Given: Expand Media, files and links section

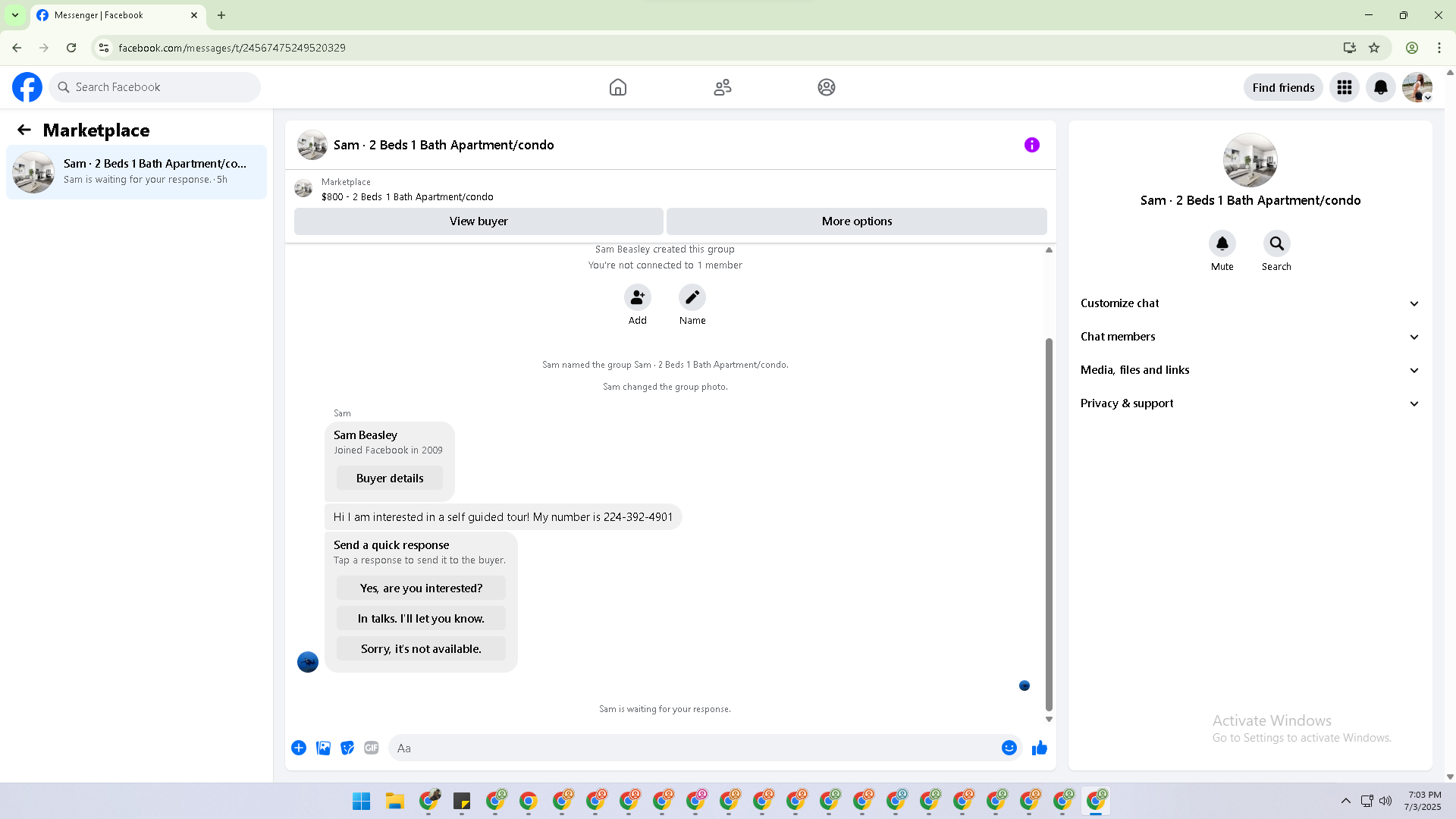Looking at the screenshot, I should click(1250, 370).
